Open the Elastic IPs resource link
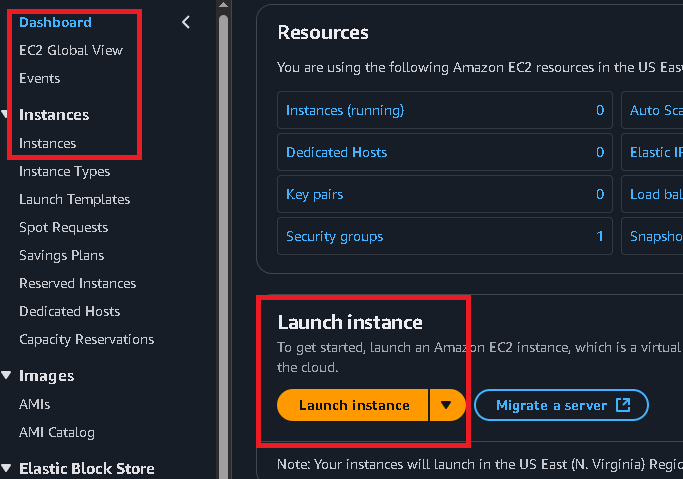Image resolution: width=683 pixels, height=479 pixels. click(656, 152)
